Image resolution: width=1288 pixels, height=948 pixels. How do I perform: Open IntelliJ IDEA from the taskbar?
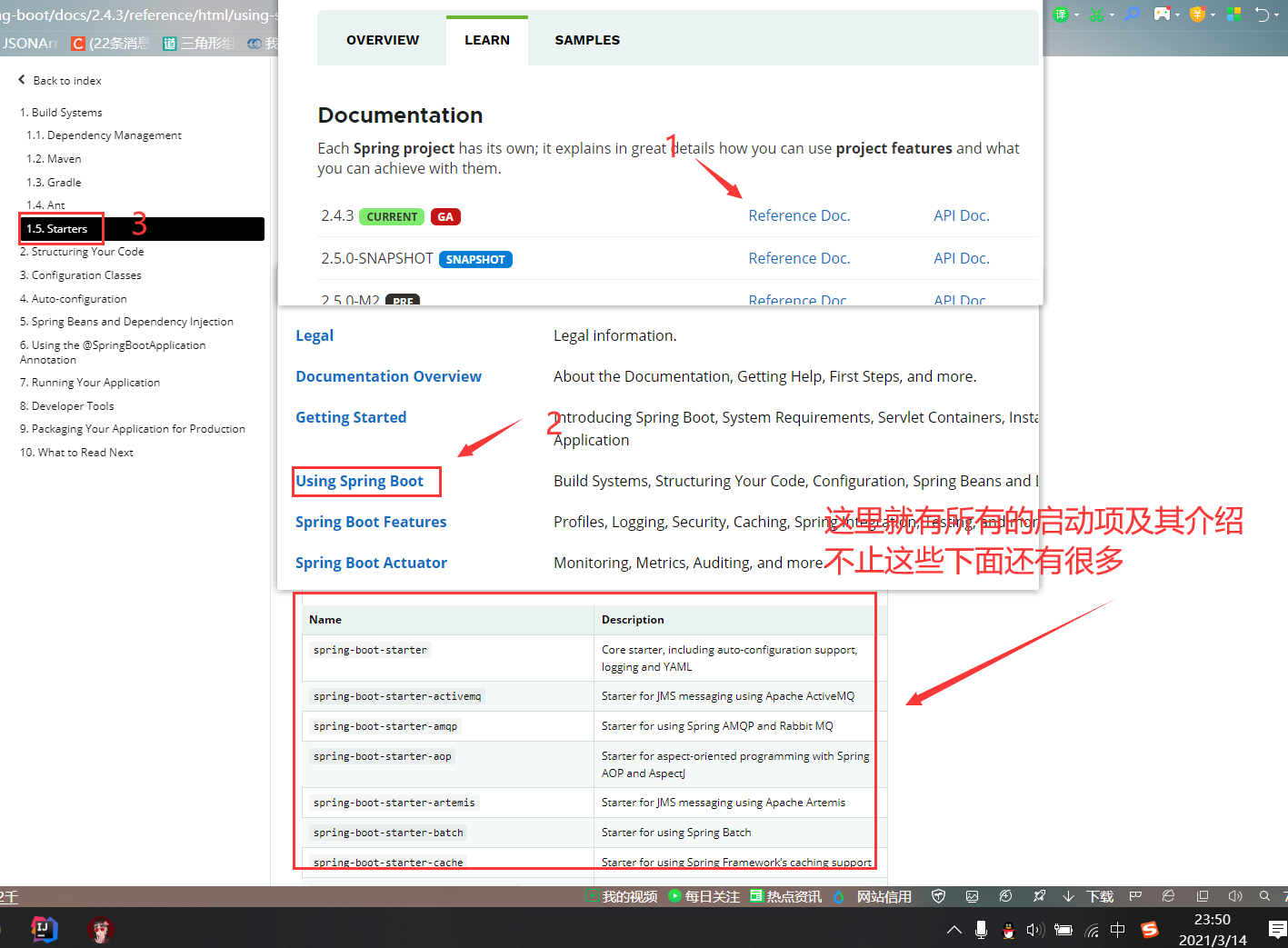(43, 929)
